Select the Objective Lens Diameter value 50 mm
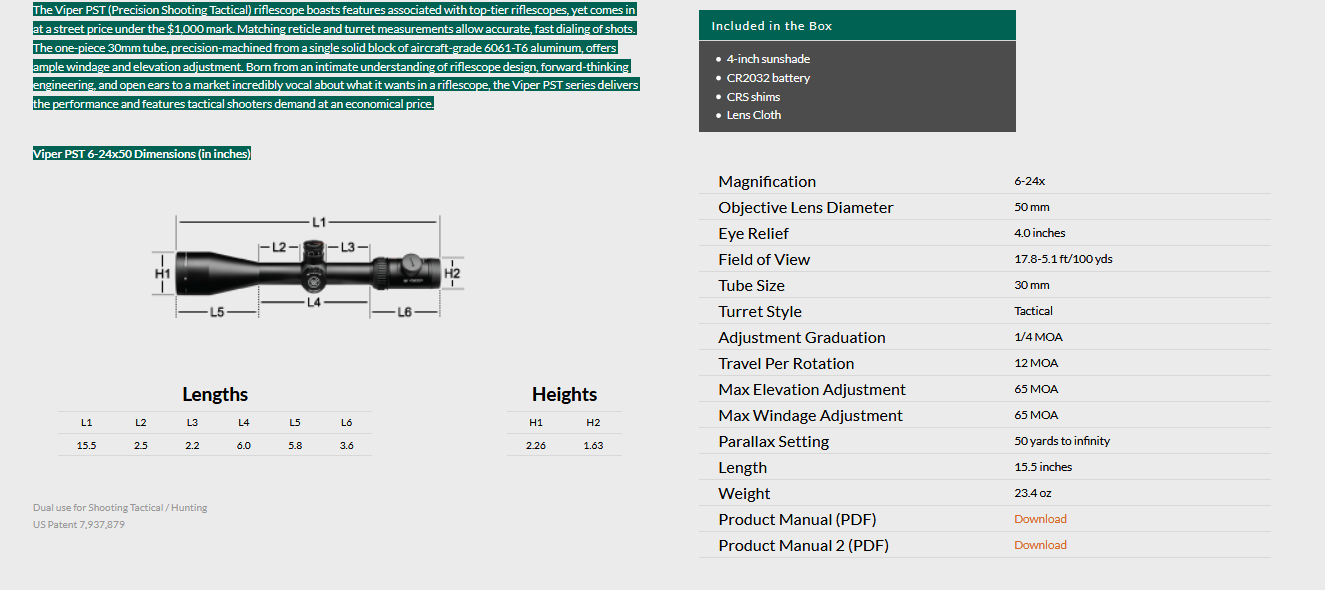Screen dimensions: 1325x590 point(1032,207)
